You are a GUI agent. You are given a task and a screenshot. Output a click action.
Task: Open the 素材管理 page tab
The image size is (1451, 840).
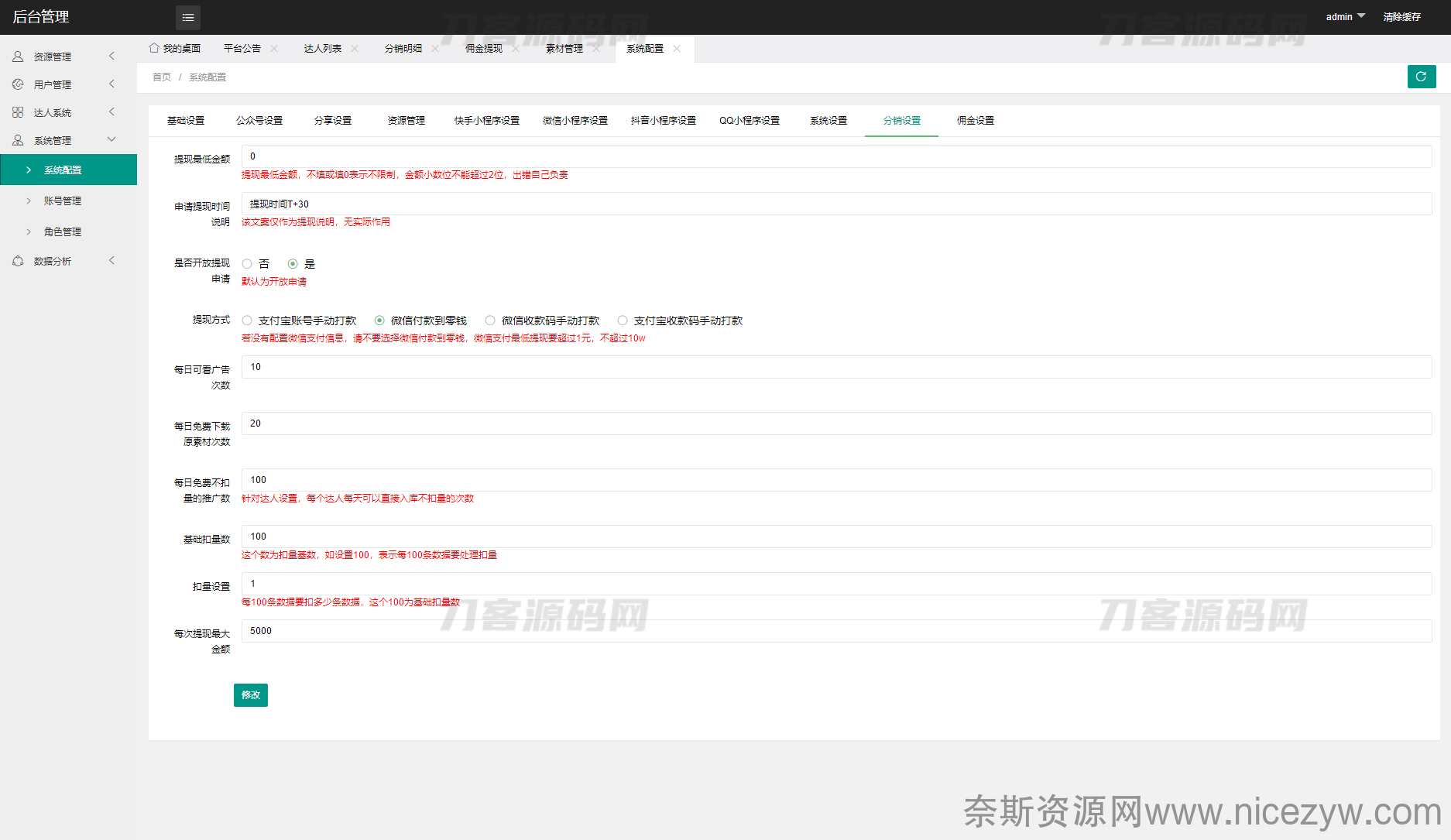(564, 48)
